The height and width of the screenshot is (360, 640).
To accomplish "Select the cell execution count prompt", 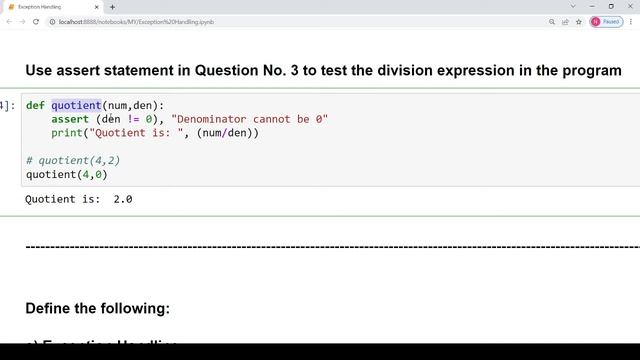I will pyautogui.click(x=7, y=106).
